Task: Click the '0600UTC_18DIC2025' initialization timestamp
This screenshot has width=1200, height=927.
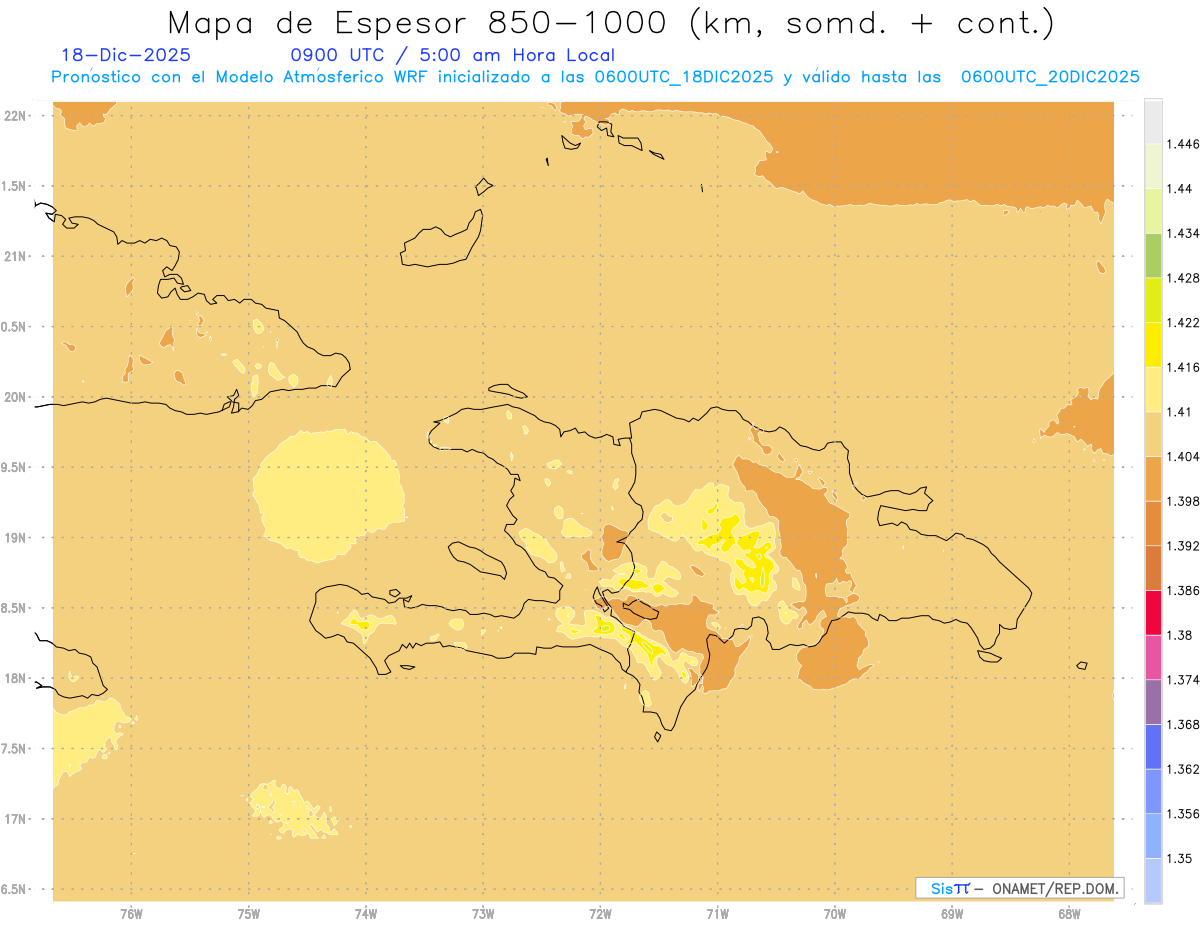Action: (684, 77)
